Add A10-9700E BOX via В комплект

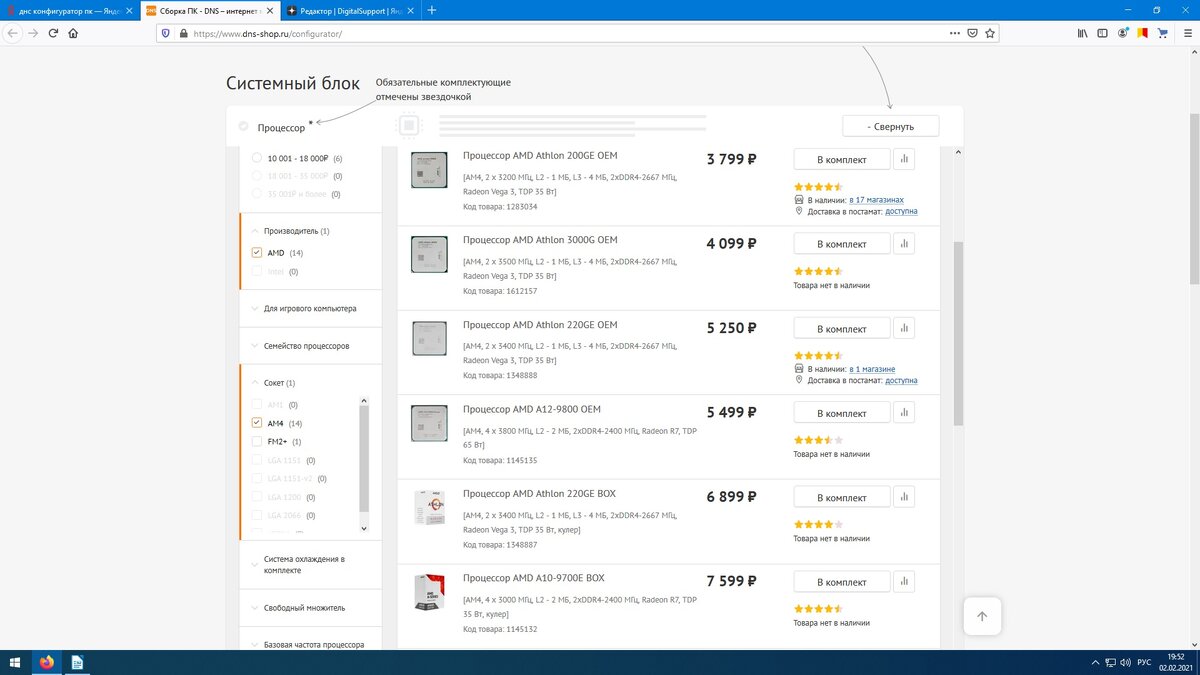click(x=841, y=582)
